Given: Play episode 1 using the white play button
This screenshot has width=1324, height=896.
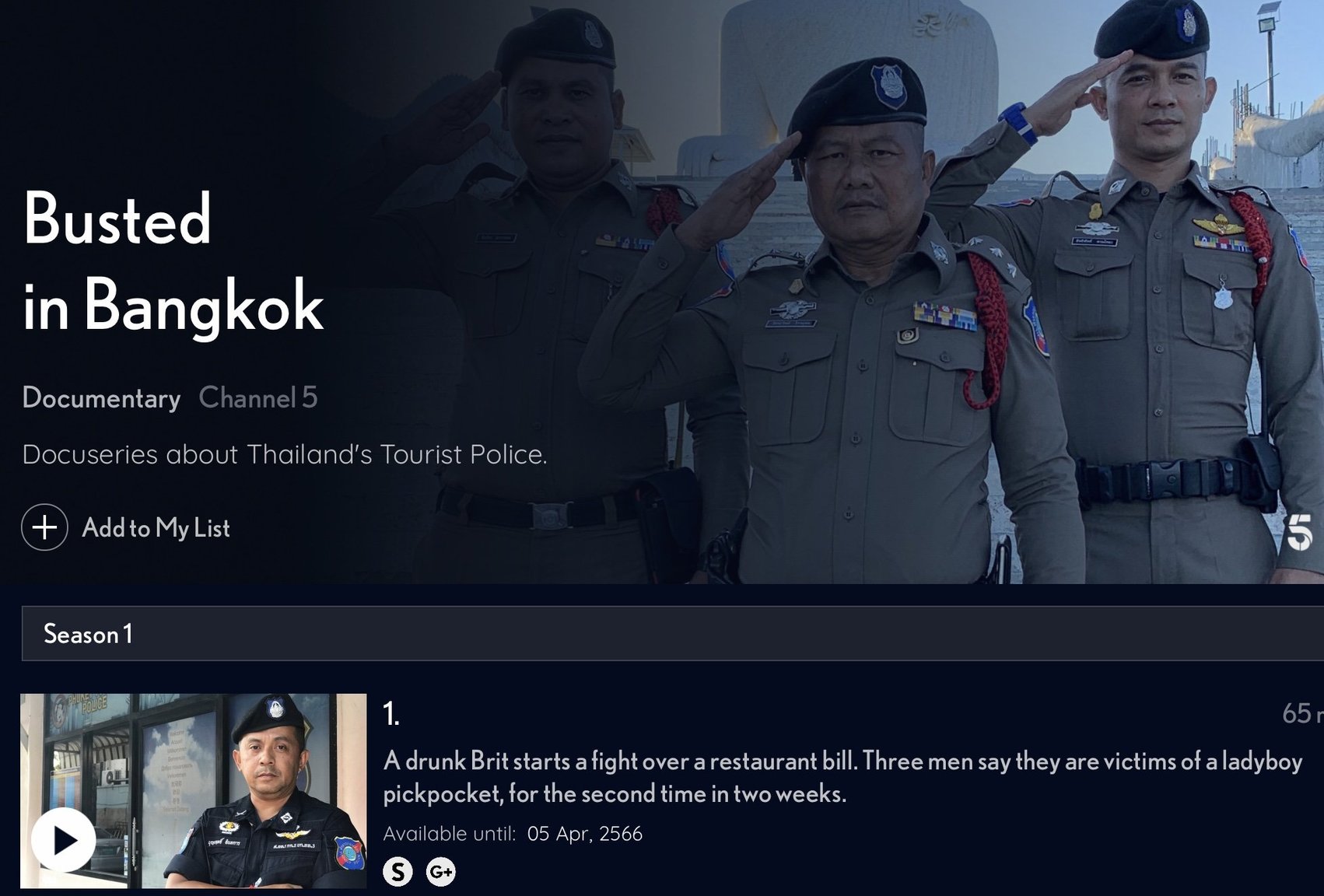Looking at the screenshot, I should click(x=64, y=840).
